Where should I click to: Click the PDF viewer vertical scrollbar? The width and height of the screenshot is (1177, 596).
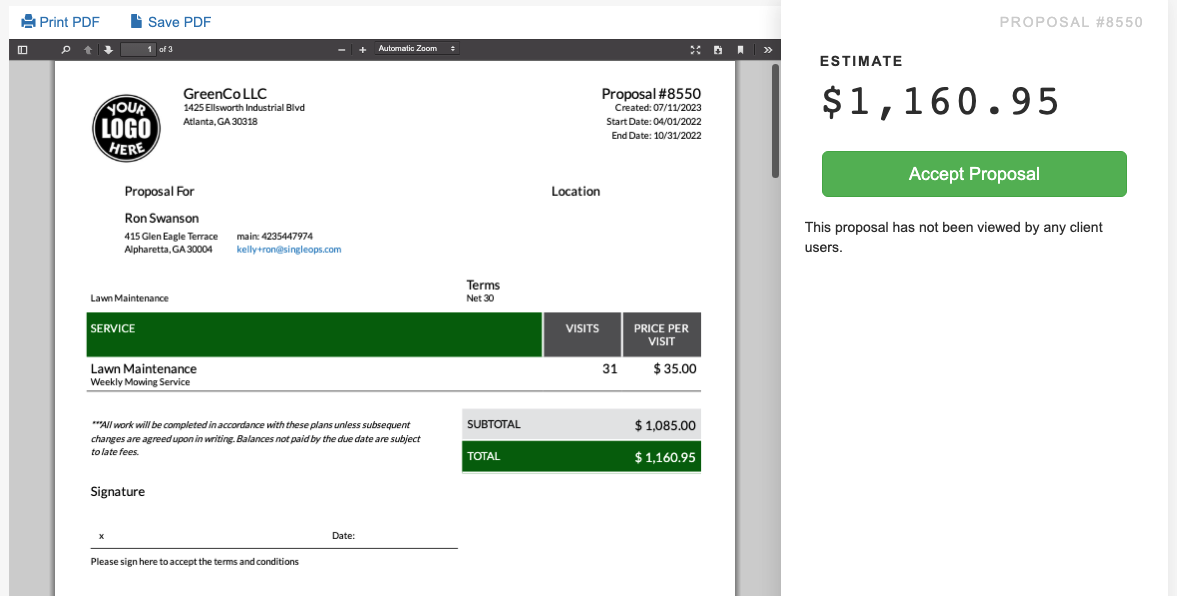pos(775,120)
